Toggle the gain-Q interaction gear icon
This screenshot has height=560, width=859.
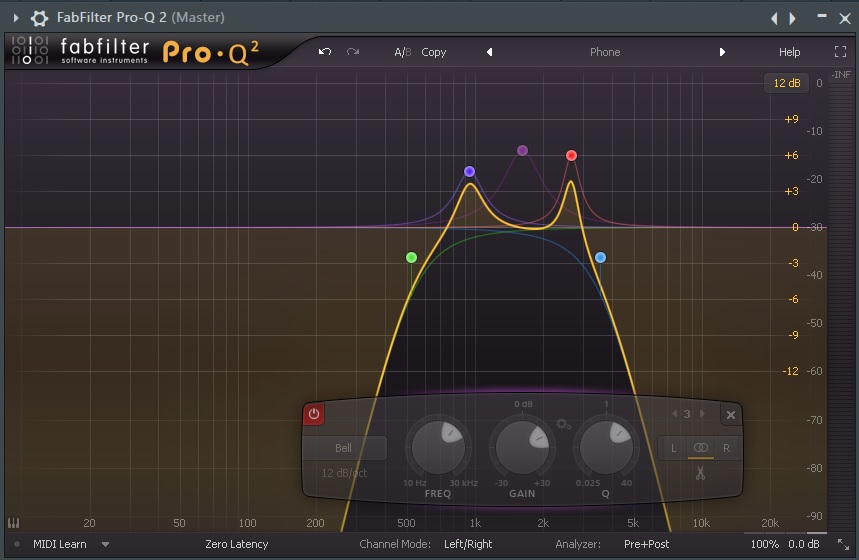pyautogui.click(x=564, y=424)
